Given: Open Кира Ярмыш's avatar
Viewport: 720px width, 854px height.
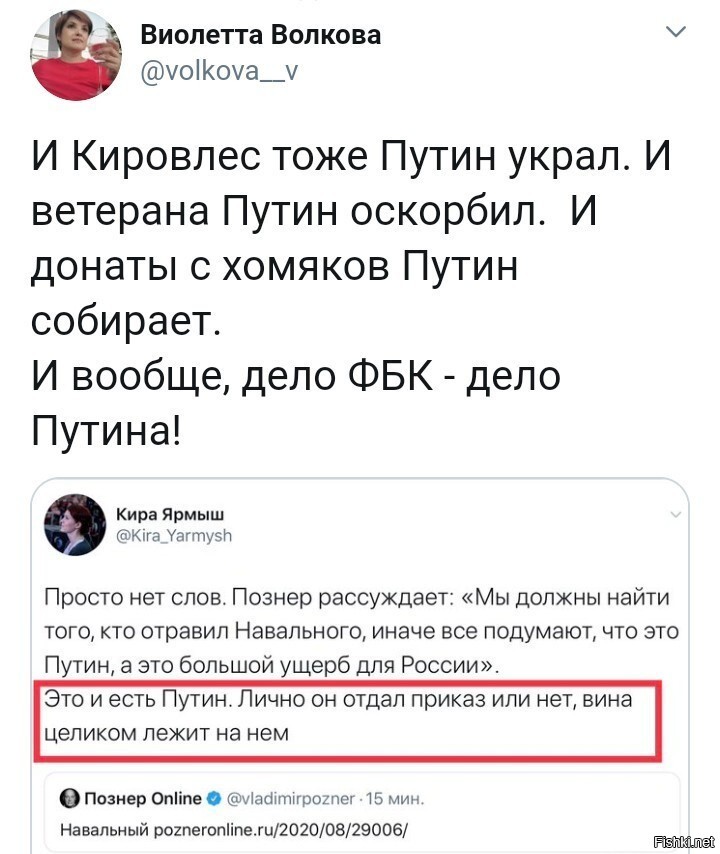Looking at the screenshot, I should [x=75, y=524].
